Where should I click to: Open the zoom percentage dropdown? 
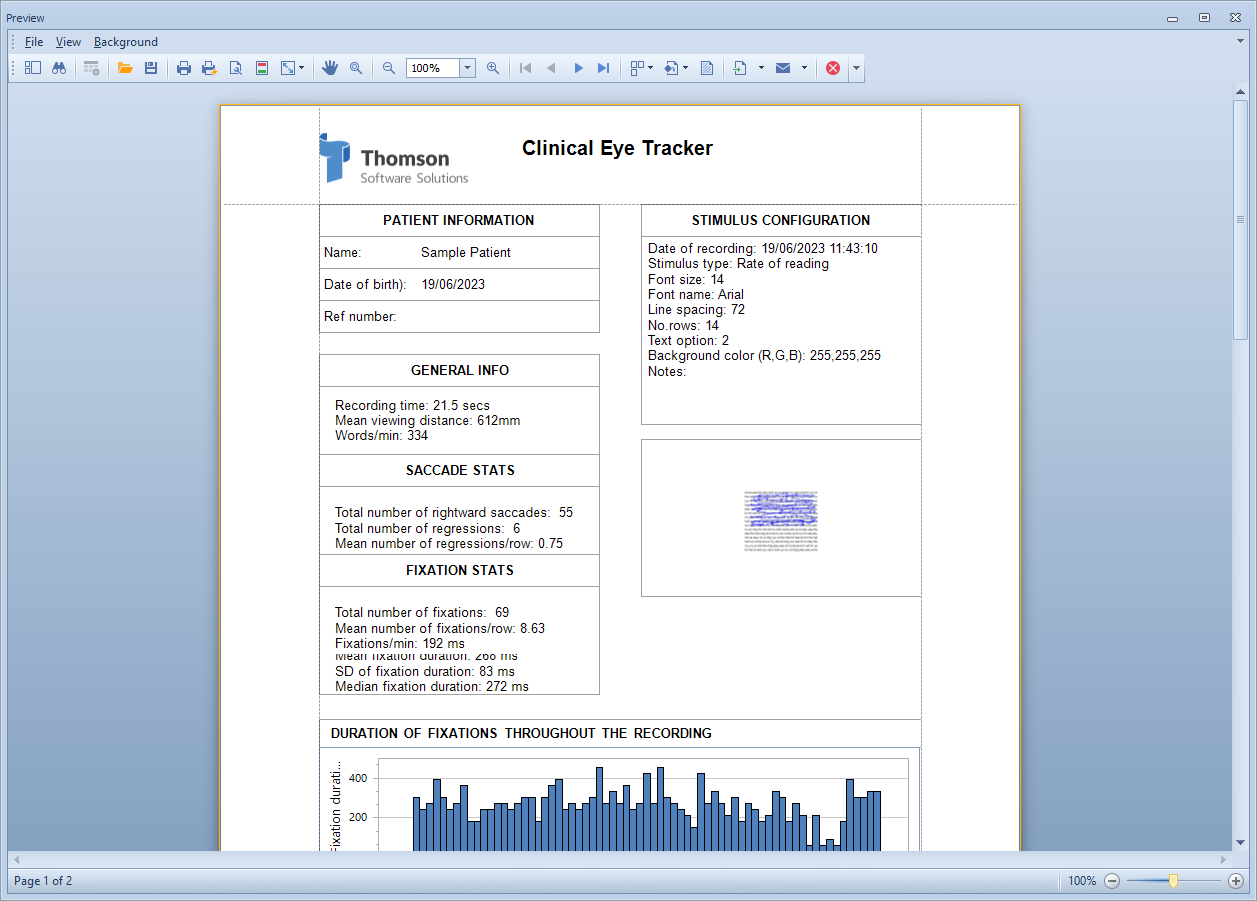467,68
